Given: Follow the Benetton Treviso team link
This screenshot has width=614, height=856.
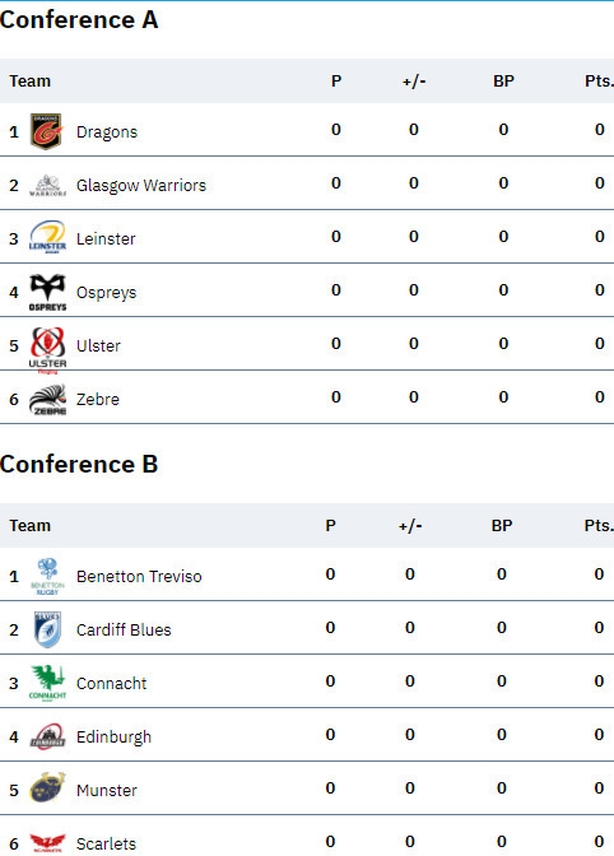Looking at the screenshot, I should click(x=139, y=576).
